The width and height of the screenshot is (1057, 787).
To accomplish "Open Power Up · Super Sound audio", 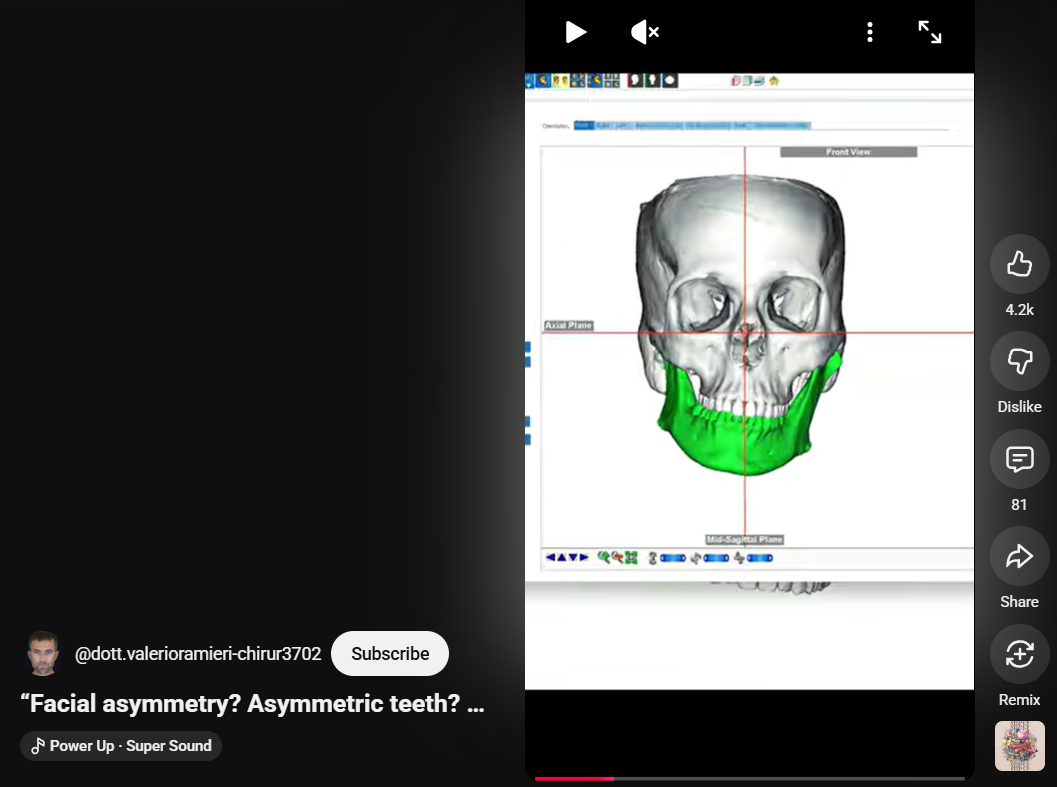I will pos(121,746).
